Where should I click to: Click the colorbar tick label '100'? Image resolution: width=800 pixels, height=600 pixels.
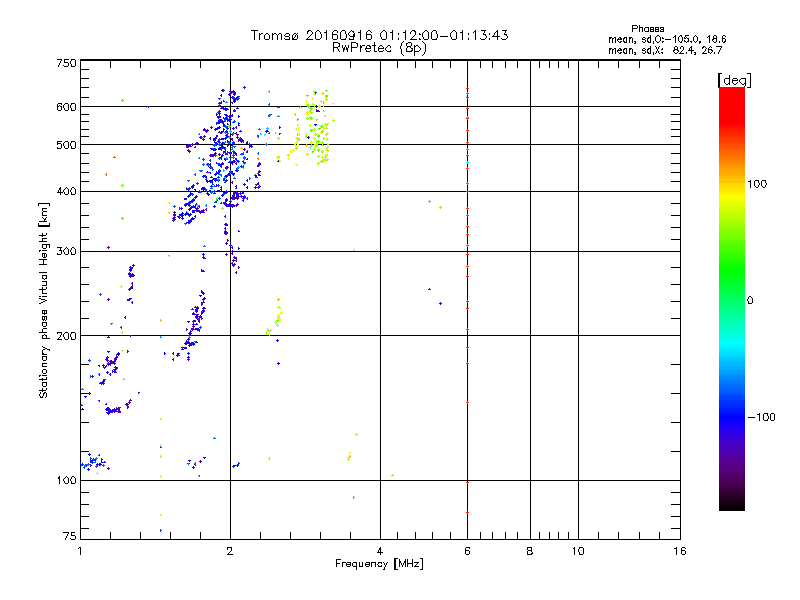(x=757, y=184)
